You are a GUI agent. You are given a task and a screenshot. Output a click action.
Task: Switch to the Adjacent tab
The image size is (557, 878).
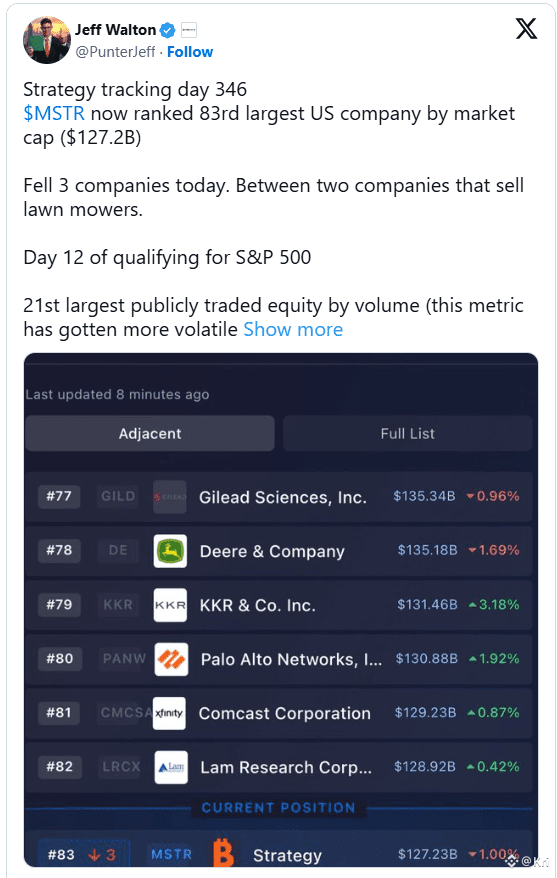point(149,433)
